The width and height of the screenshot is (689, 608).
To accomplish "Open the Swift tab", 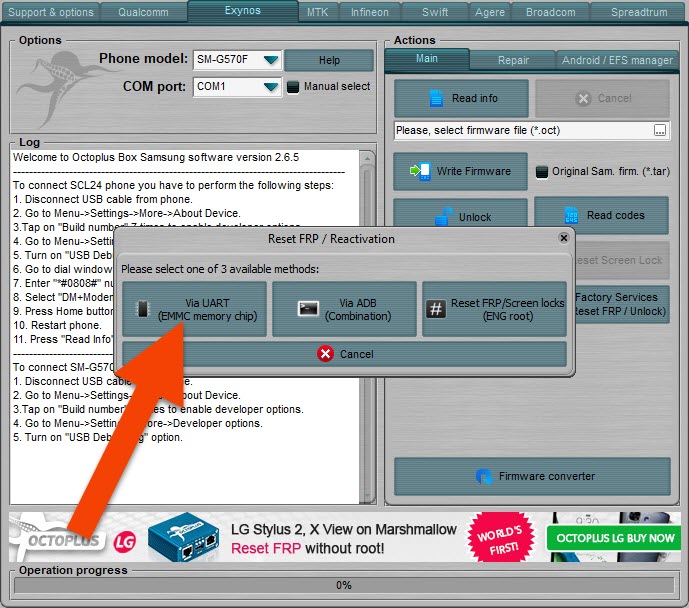I will coord(435,12).
